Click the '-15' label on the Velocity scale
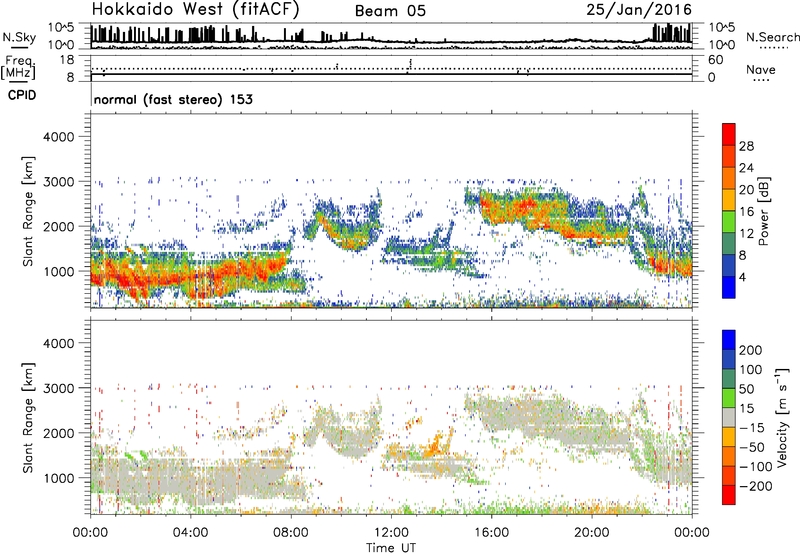Viewport: 800px width, 554px height. (752, 428)
